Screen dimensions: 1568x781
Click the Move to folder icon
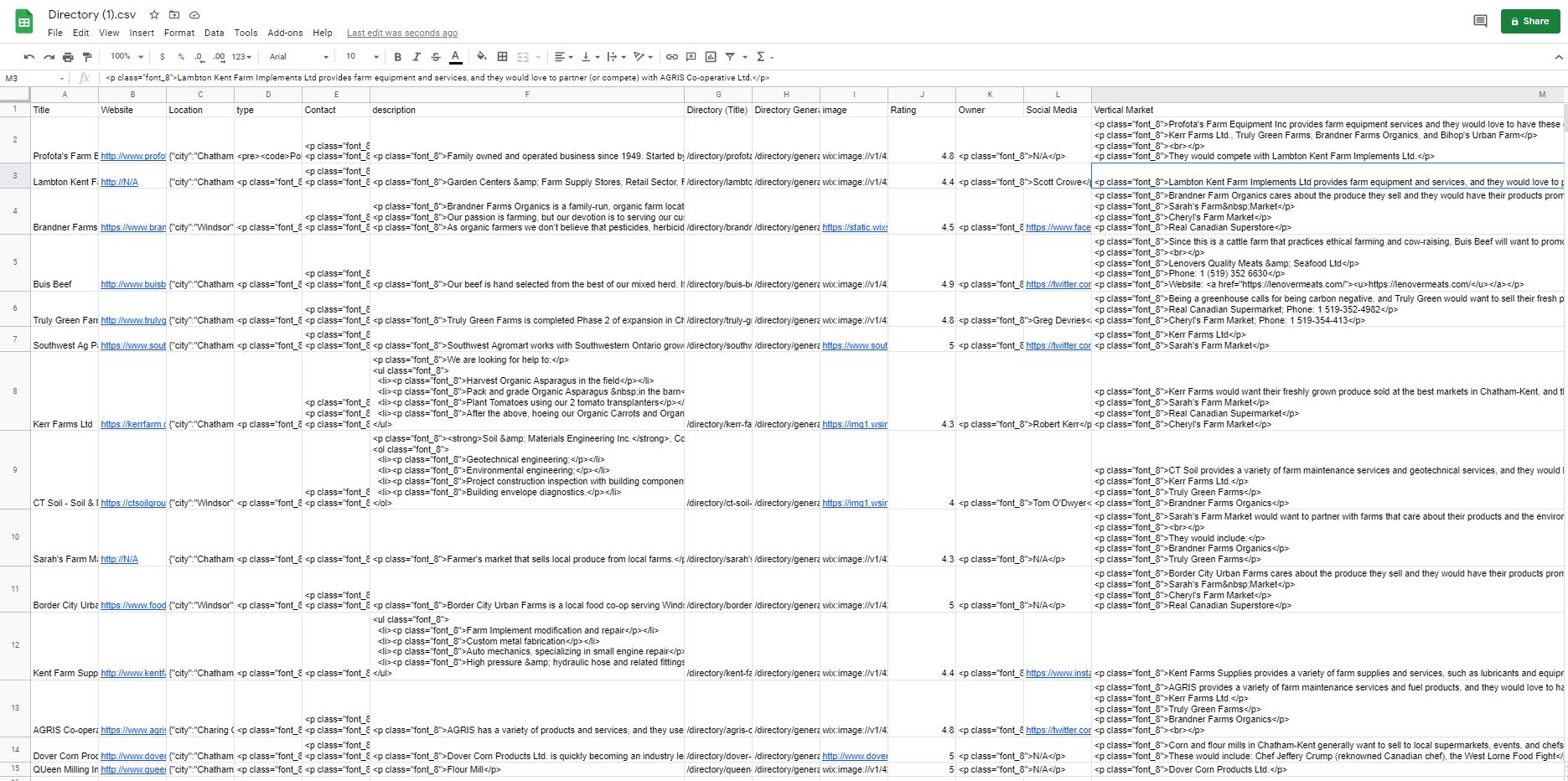click(x=174, y=15)
